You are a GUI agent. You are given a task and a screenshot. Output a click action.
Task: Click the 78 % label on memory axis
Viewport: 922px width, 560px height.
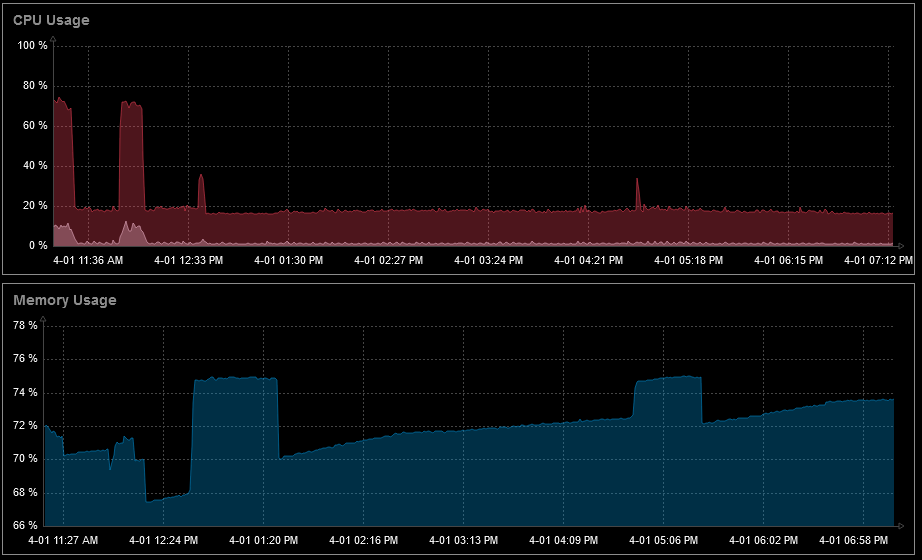point(25,325)
